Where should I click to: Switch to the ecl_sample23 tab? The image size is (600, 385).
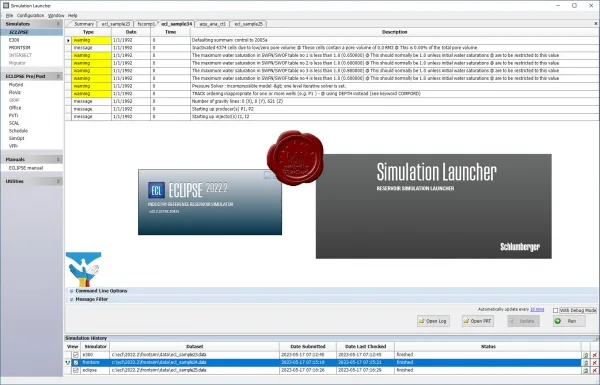[116, 24]
